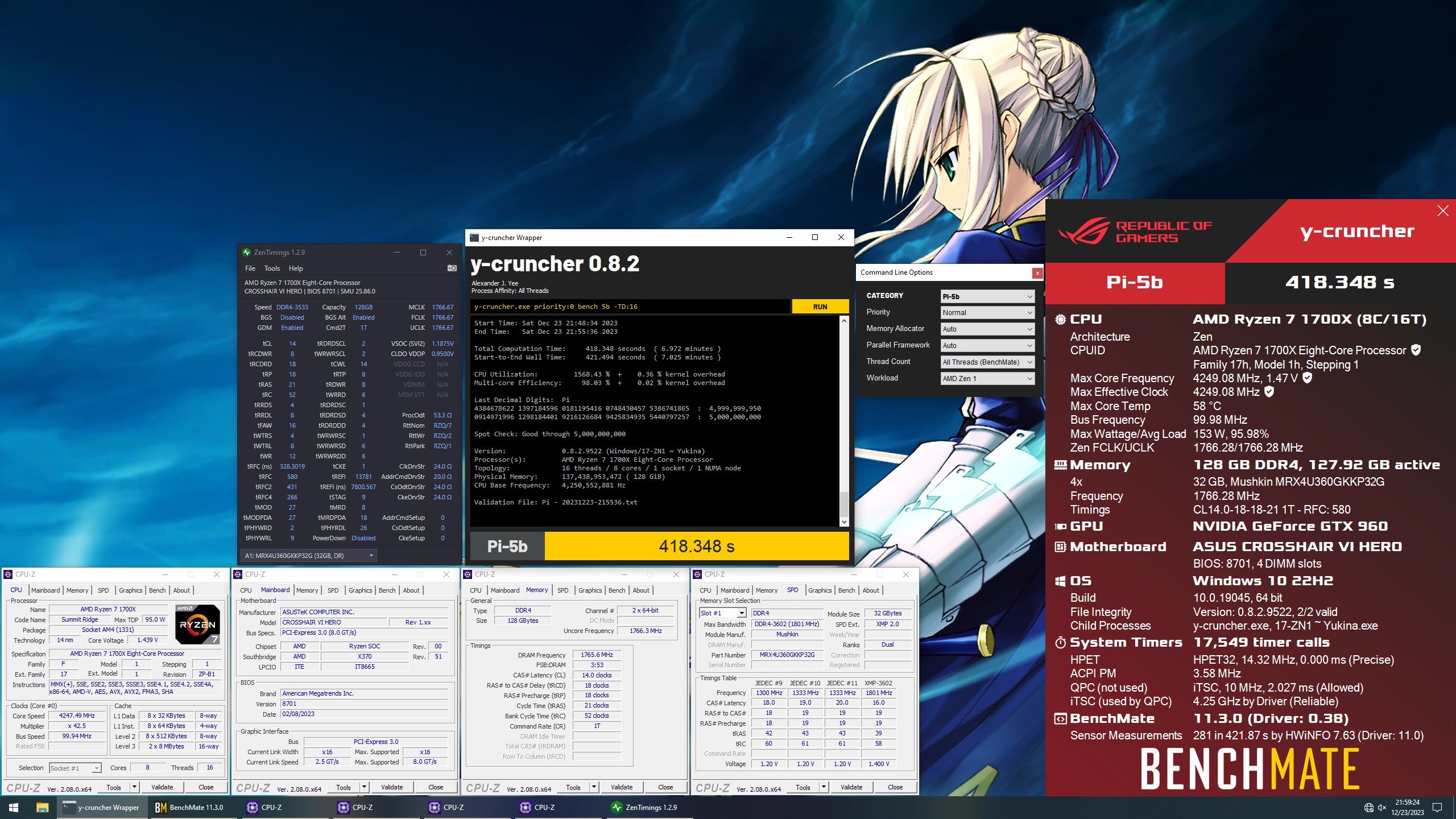Click the yellow RUN button
1456x819 pixels.
pyautogui.click(x=820, y=307)
